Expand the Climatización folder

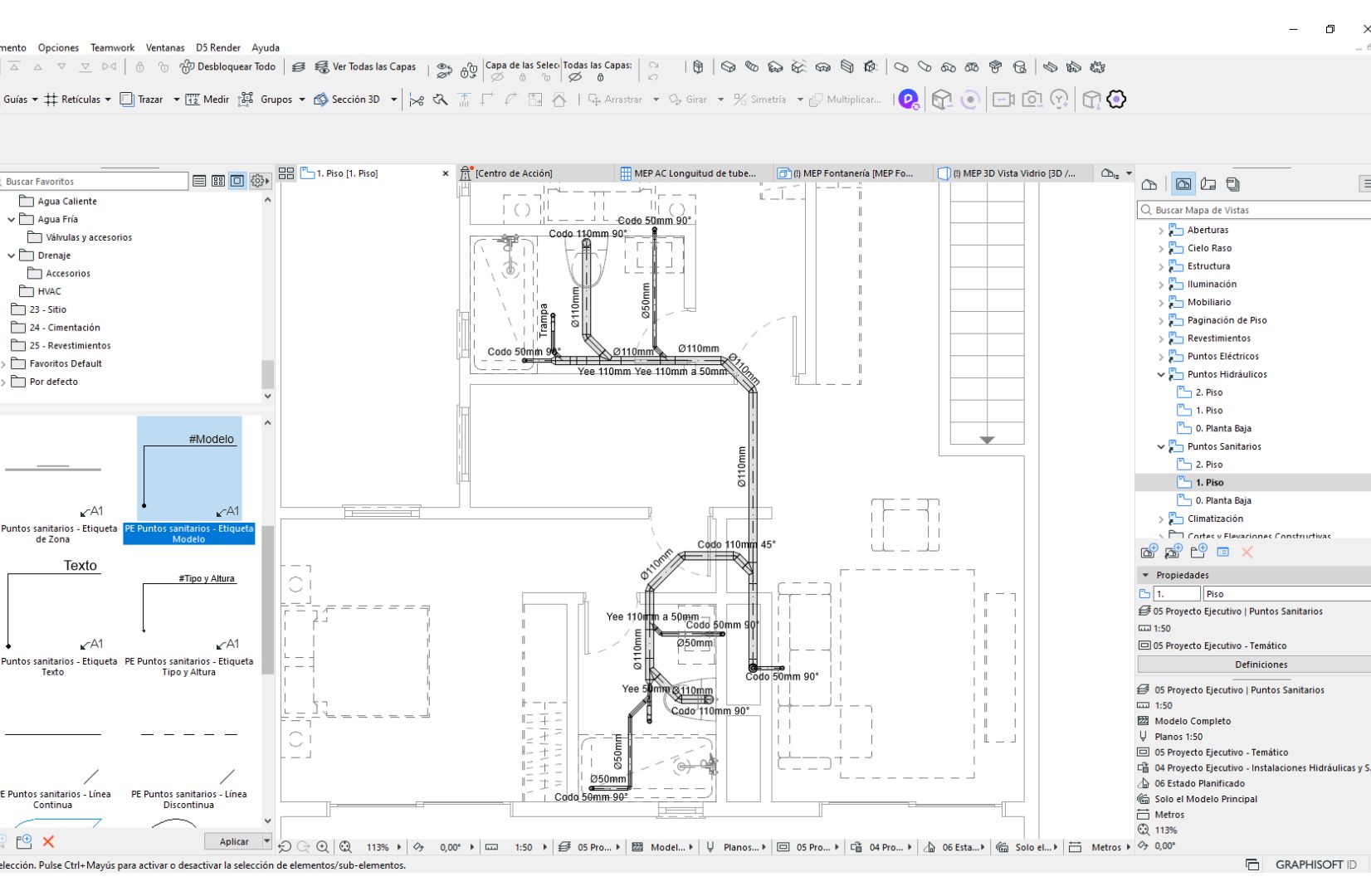tap(1160, 519)
